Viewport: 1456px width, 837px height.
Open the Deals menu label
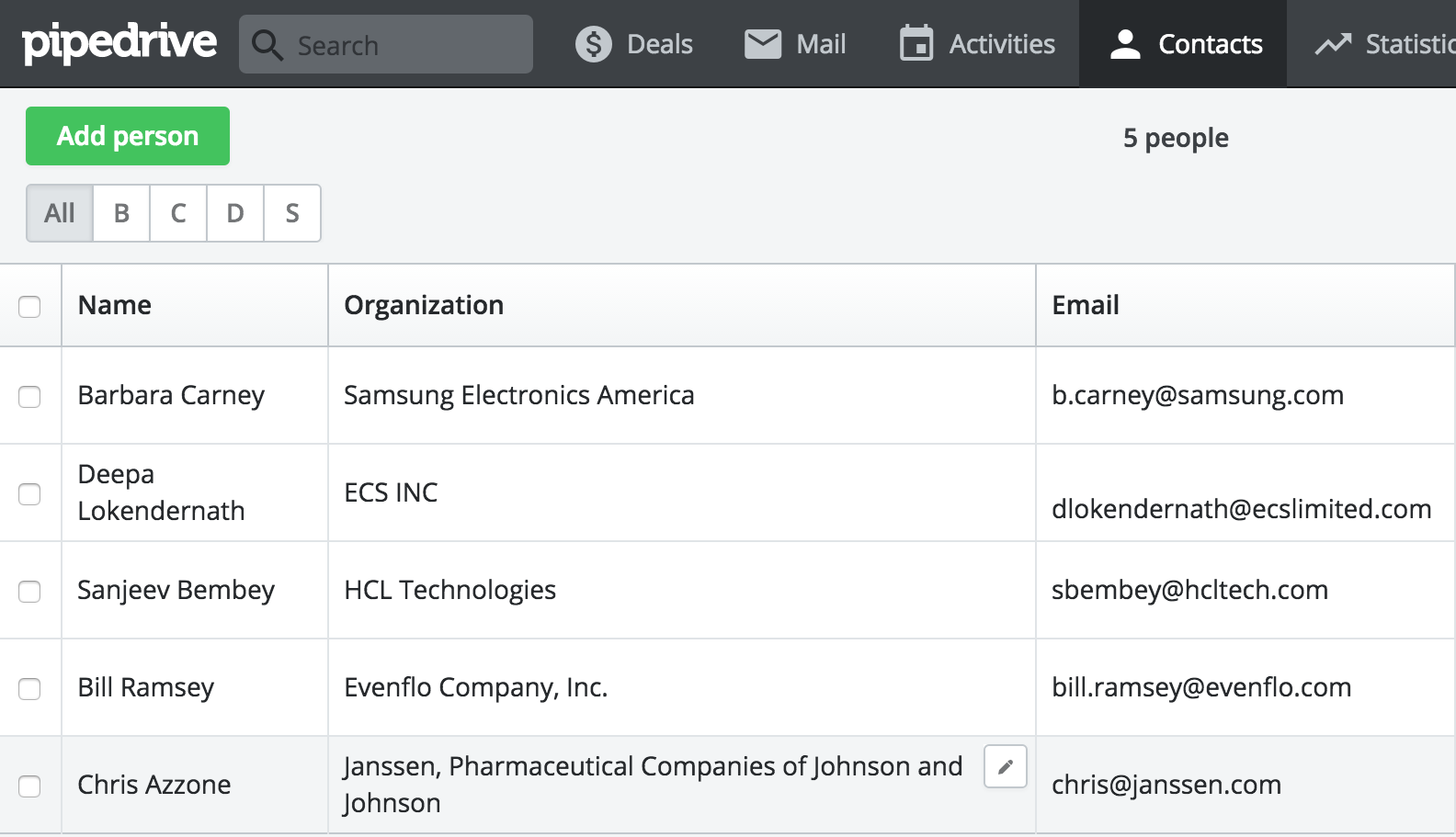point(660,44)
